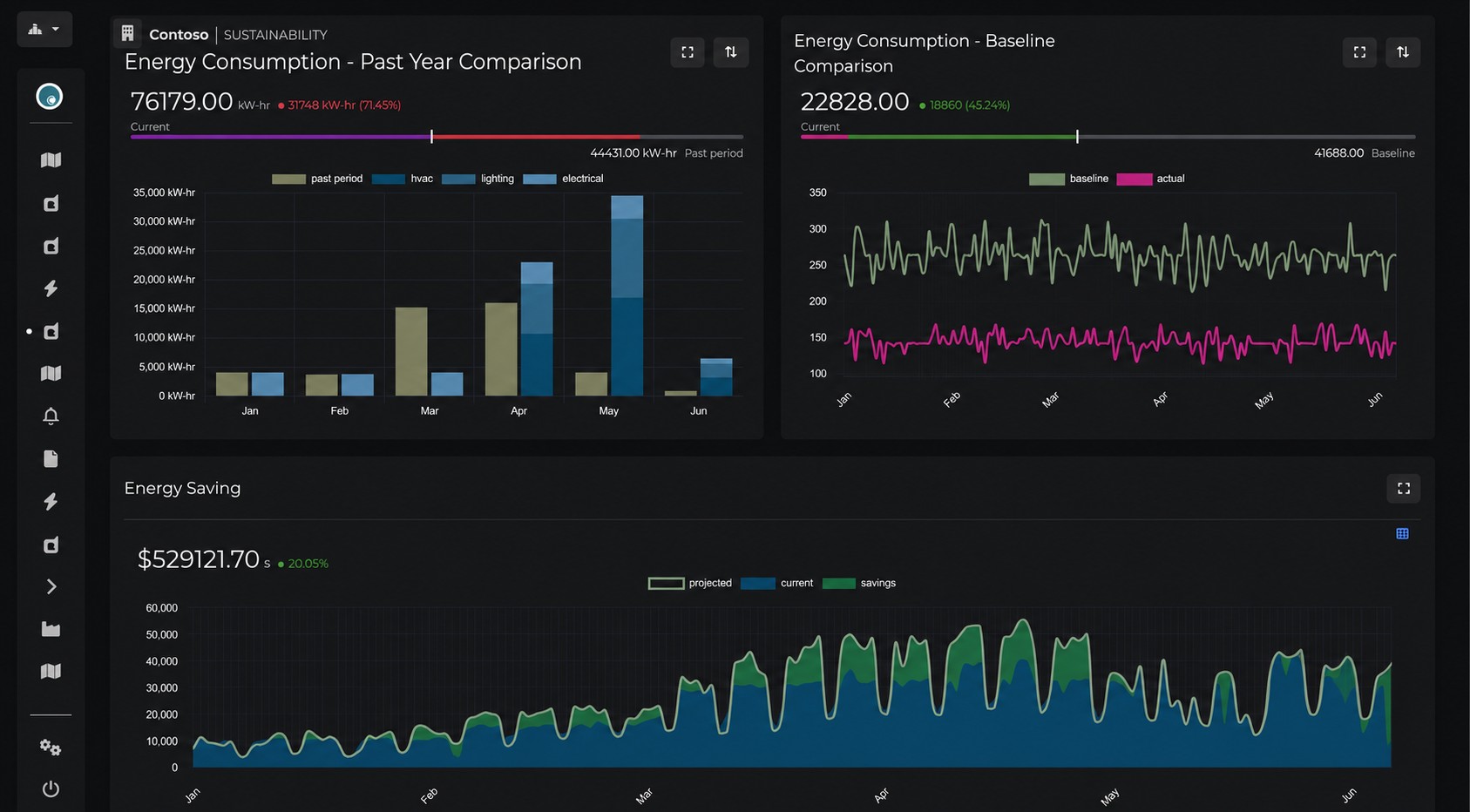The image size is (1470, 812).
Task: Toggle the 'hvac' legend series
Action: (x=403, y=179)
